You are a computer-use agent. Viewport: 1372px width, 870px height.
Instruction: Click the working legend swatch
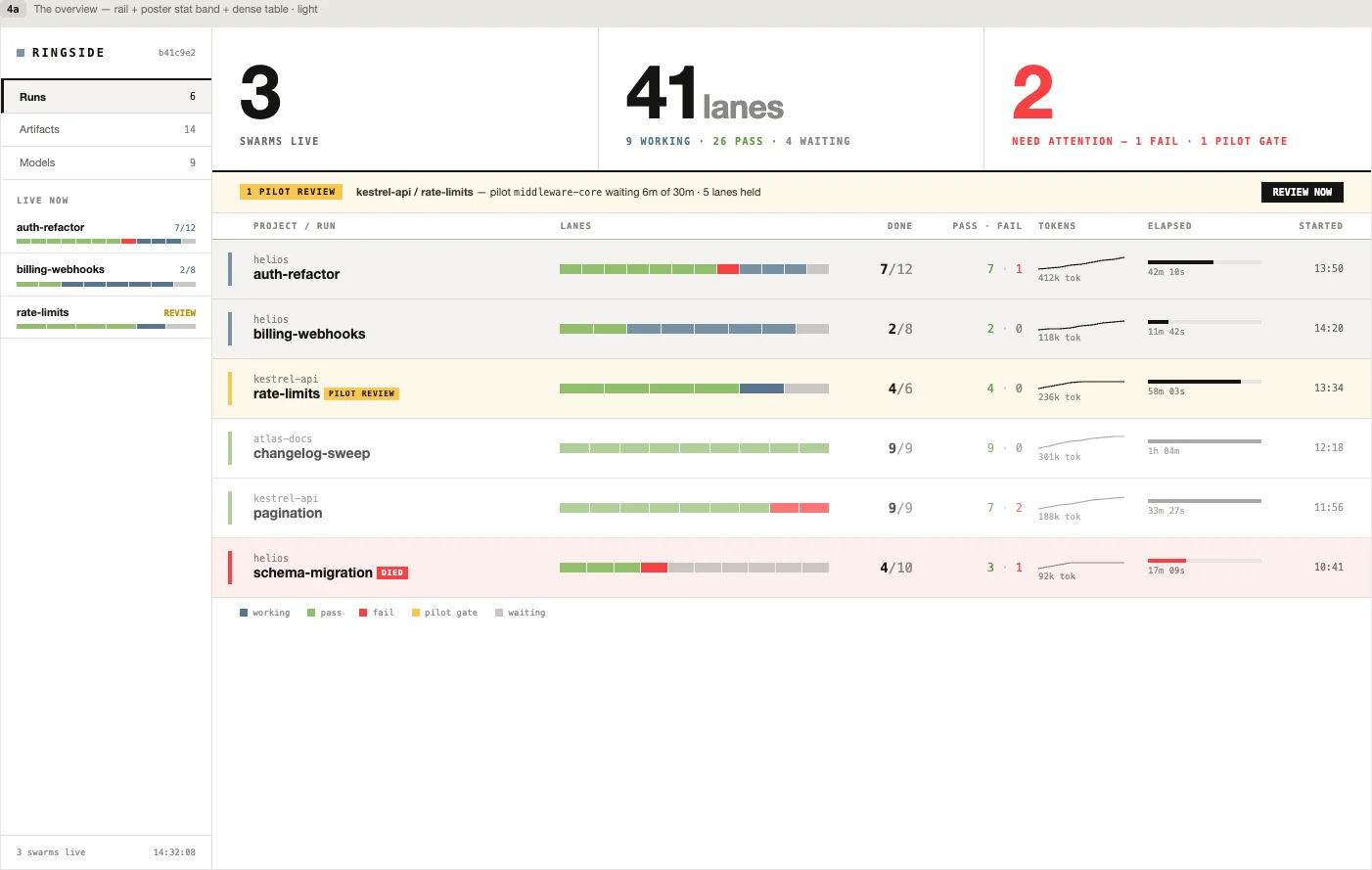click(x=244, y=613)
